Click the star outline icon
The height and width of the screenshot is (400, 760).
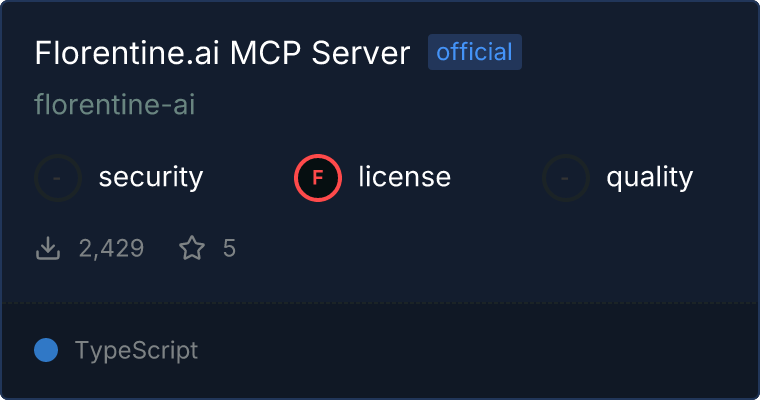point(192,248)
